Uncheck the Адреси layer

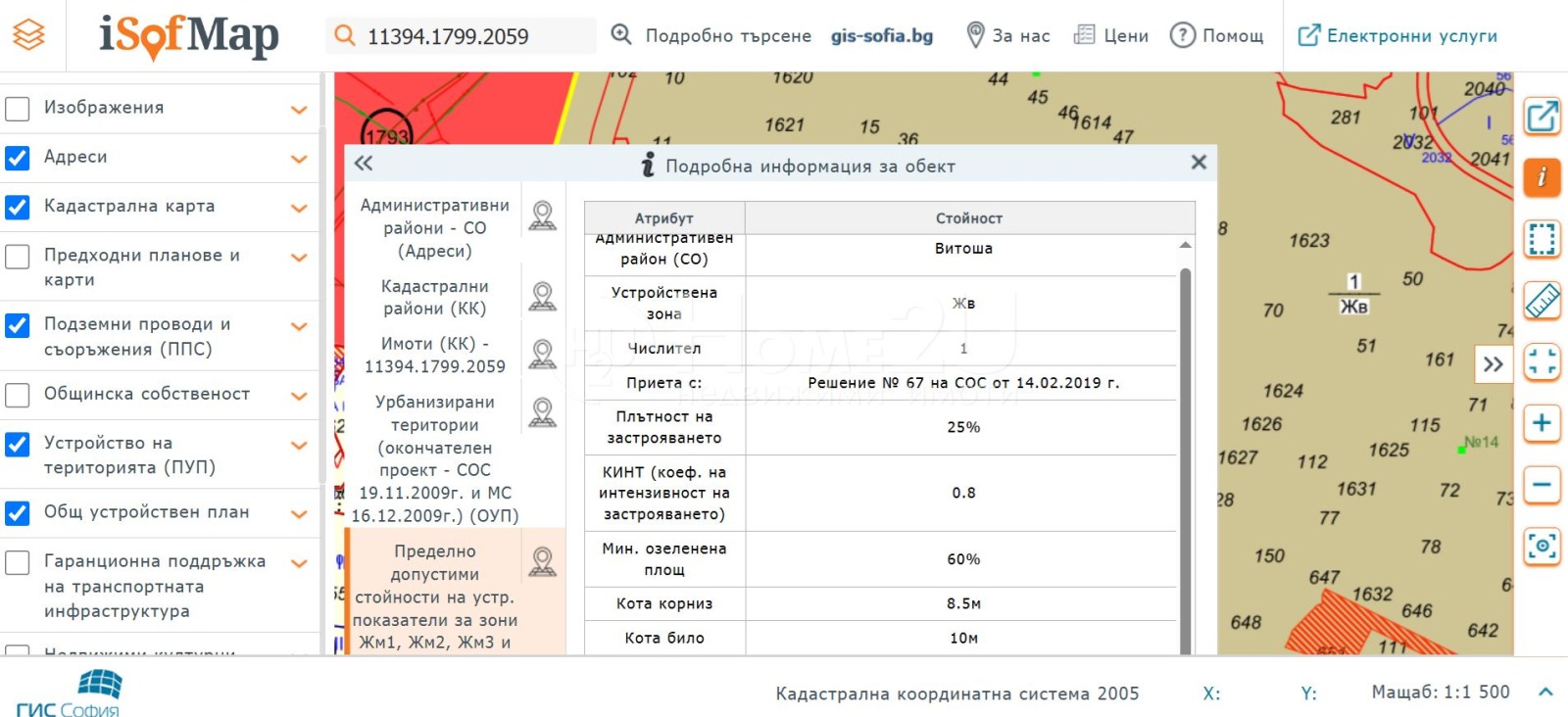pos(18,157)
